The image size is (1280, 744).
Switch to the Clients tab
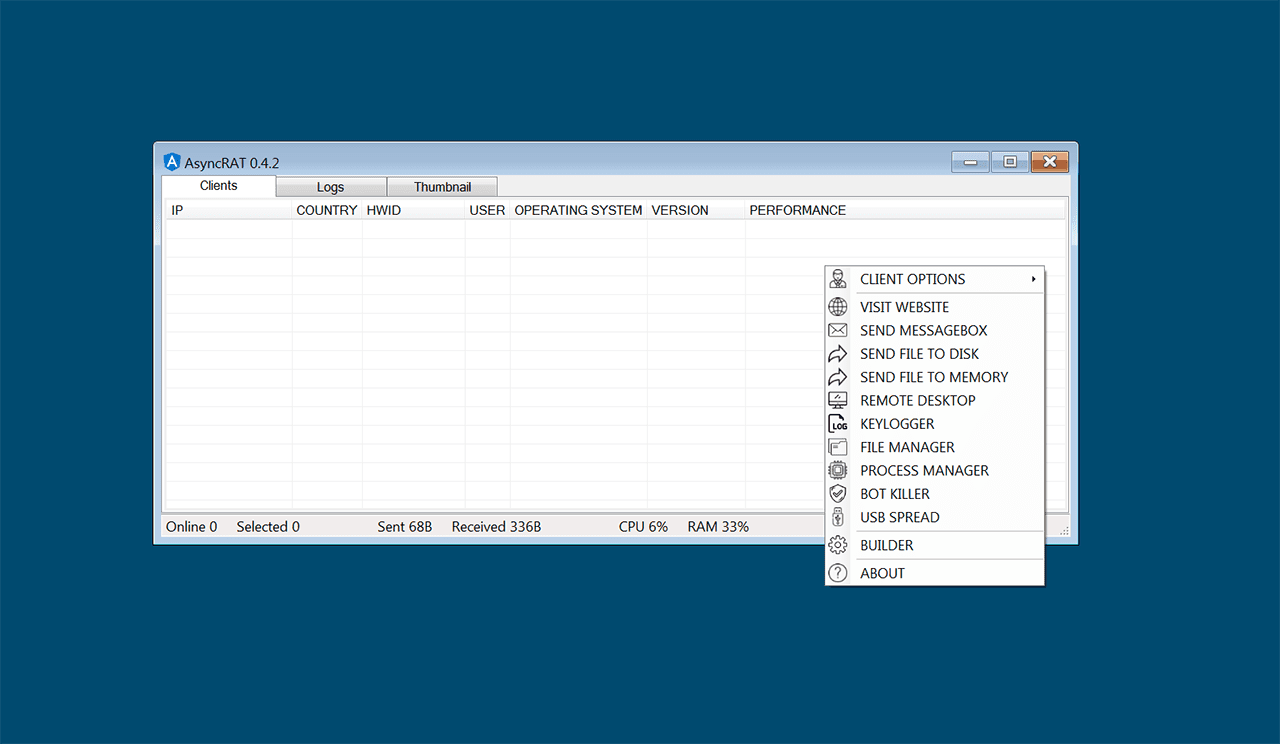point(219,186)
